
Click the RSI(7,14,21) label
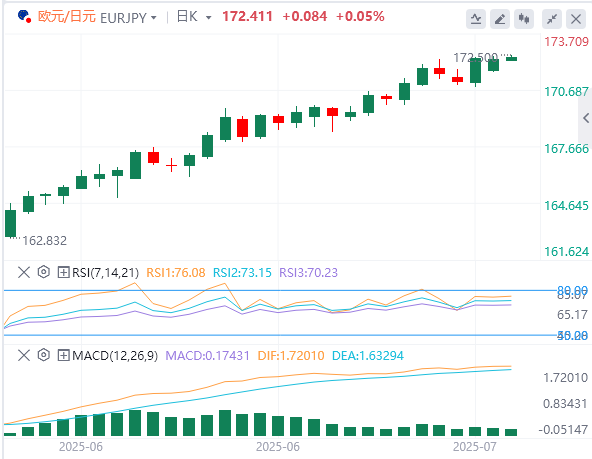point(105,273)
